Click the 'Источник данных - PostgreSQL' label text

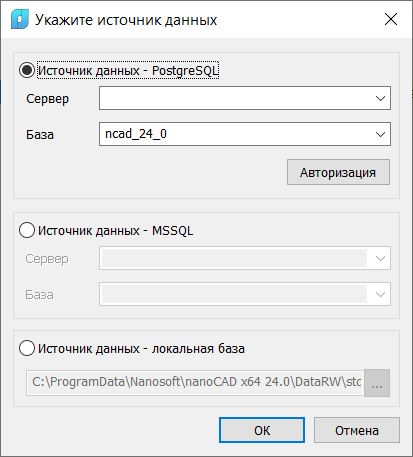[x=128, y=70]
